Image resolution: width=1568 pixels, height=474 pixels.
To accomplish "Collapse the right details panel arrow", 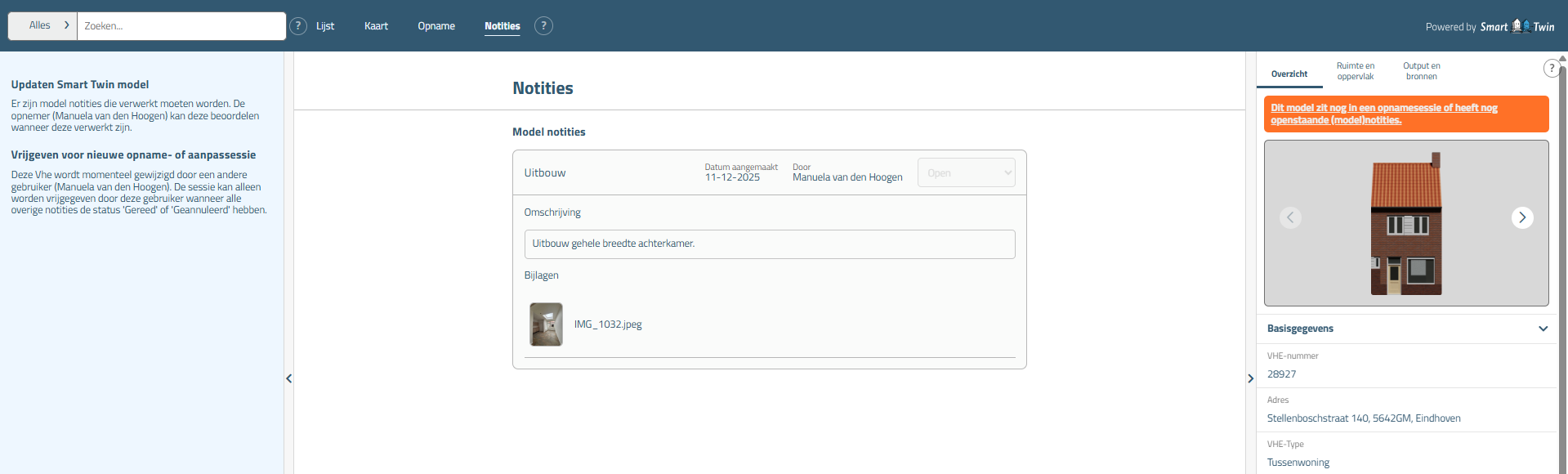I will tap(1250, 378).
